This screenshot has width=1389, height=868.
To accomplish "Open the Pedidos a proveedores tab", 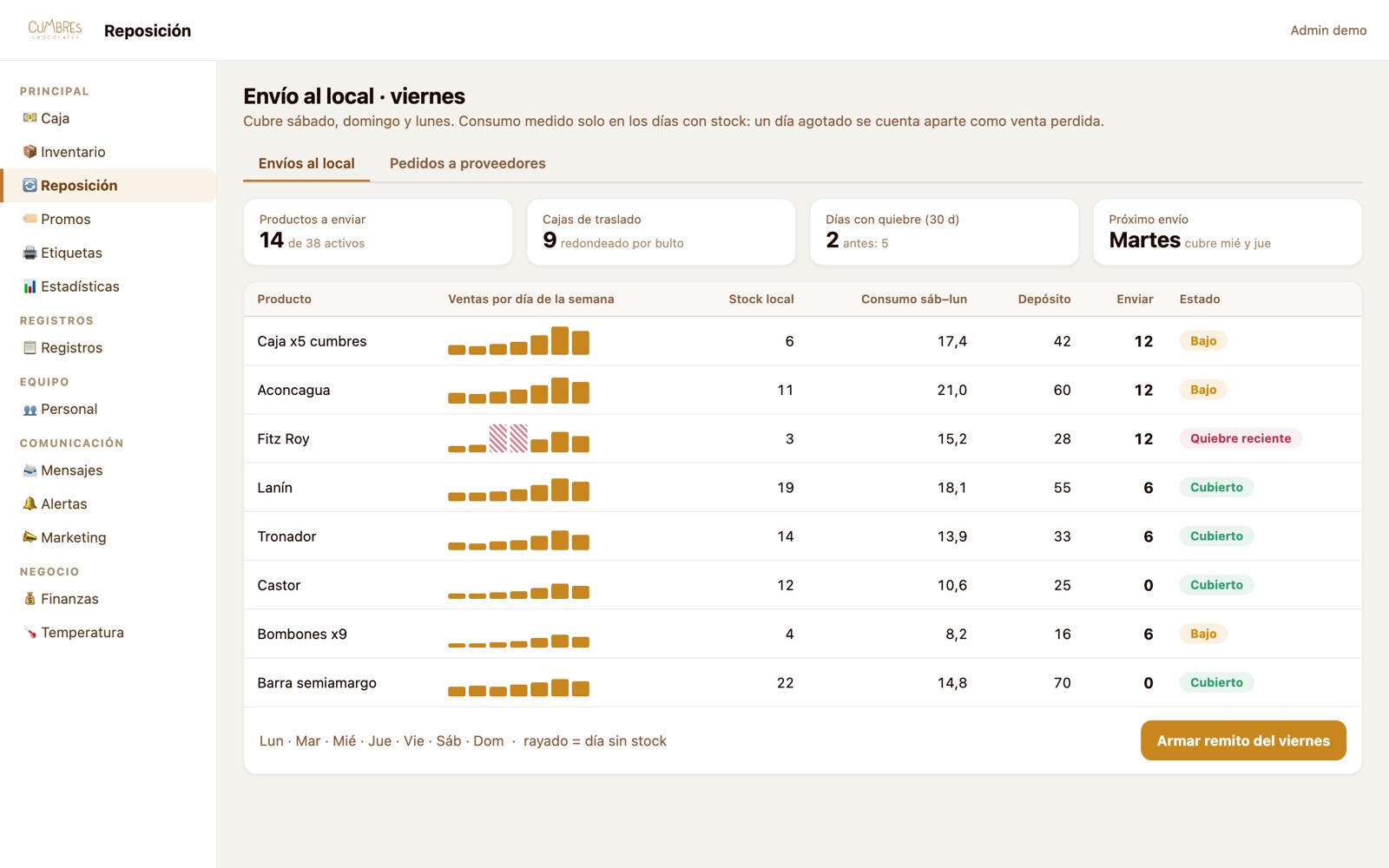I will pos(468,163).
